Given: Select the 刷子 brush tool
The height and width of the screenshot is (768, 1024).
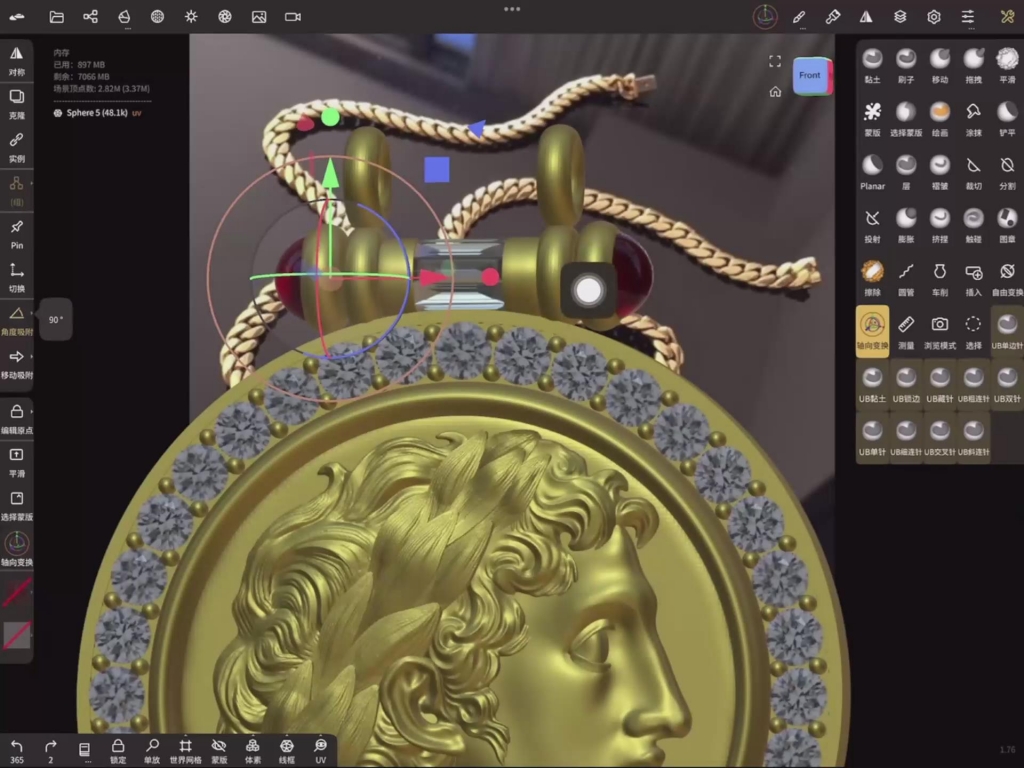Looking at the screenshot, I should [906, 65].
